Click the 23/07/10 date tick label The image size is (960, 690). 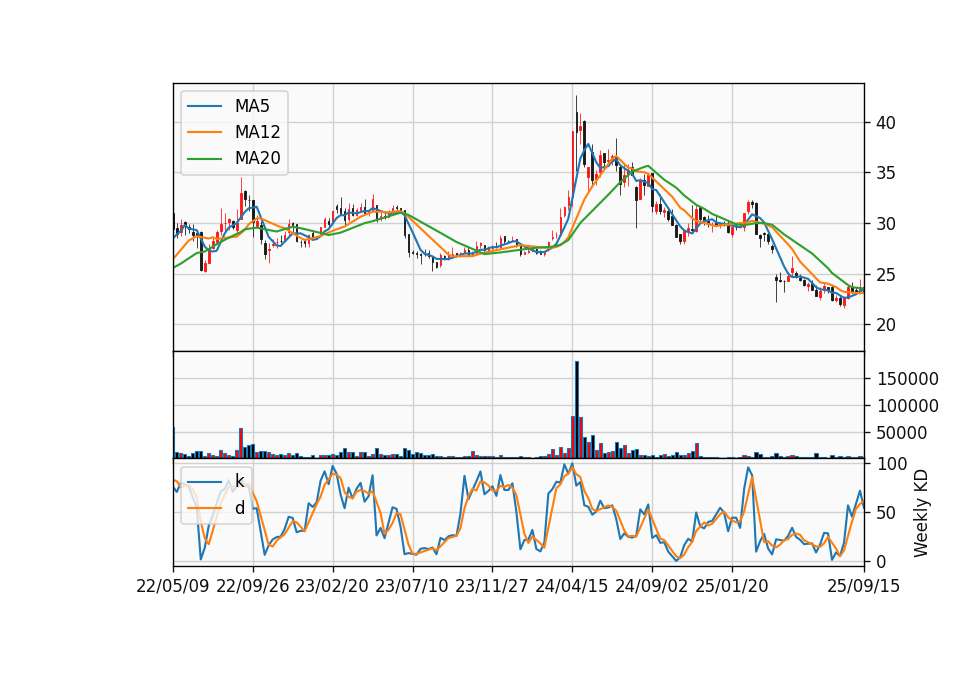412,586
